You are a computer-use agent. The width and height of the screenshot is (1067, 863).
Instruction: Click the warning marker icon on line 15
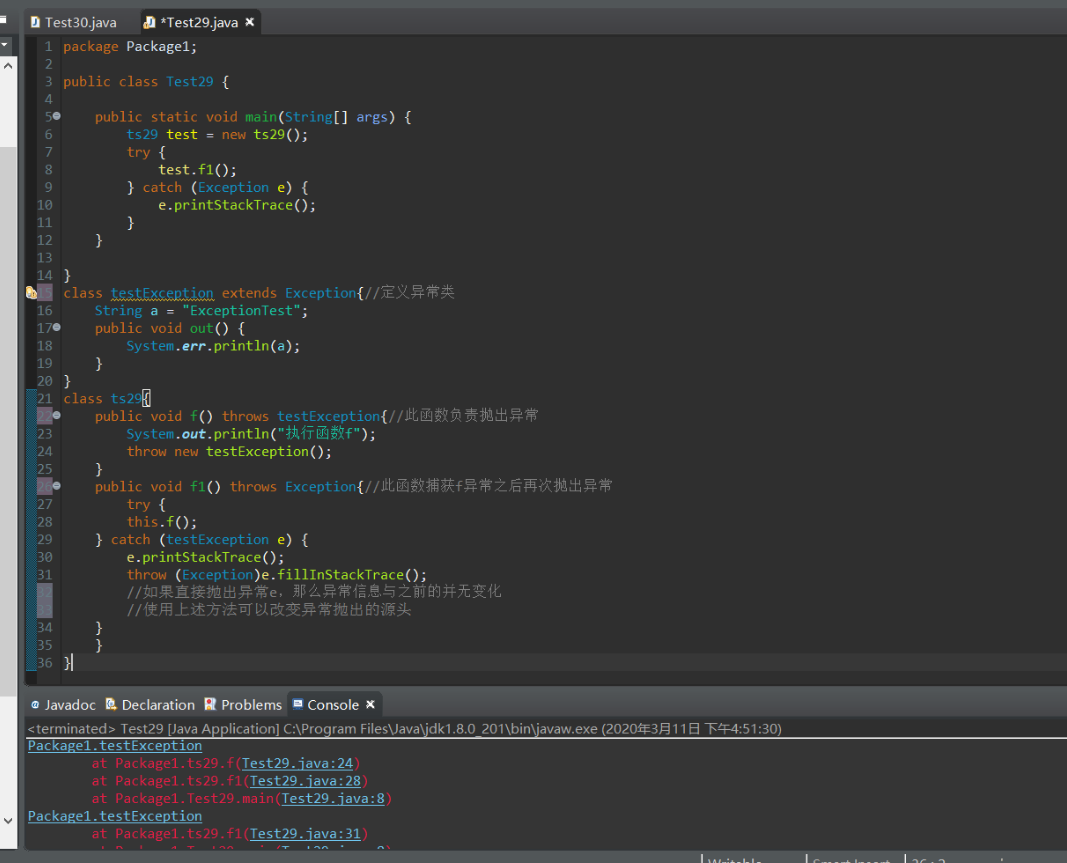coord(31,293)
